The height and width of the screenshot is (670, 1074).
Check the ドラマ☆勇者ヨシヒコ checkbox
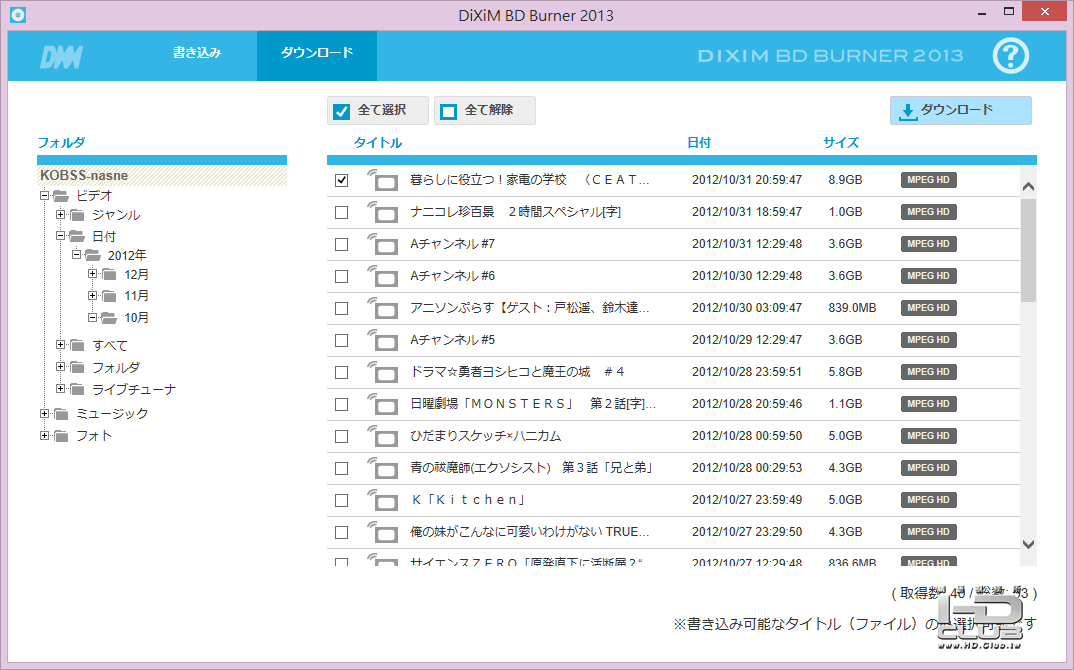tap(341, 373)
